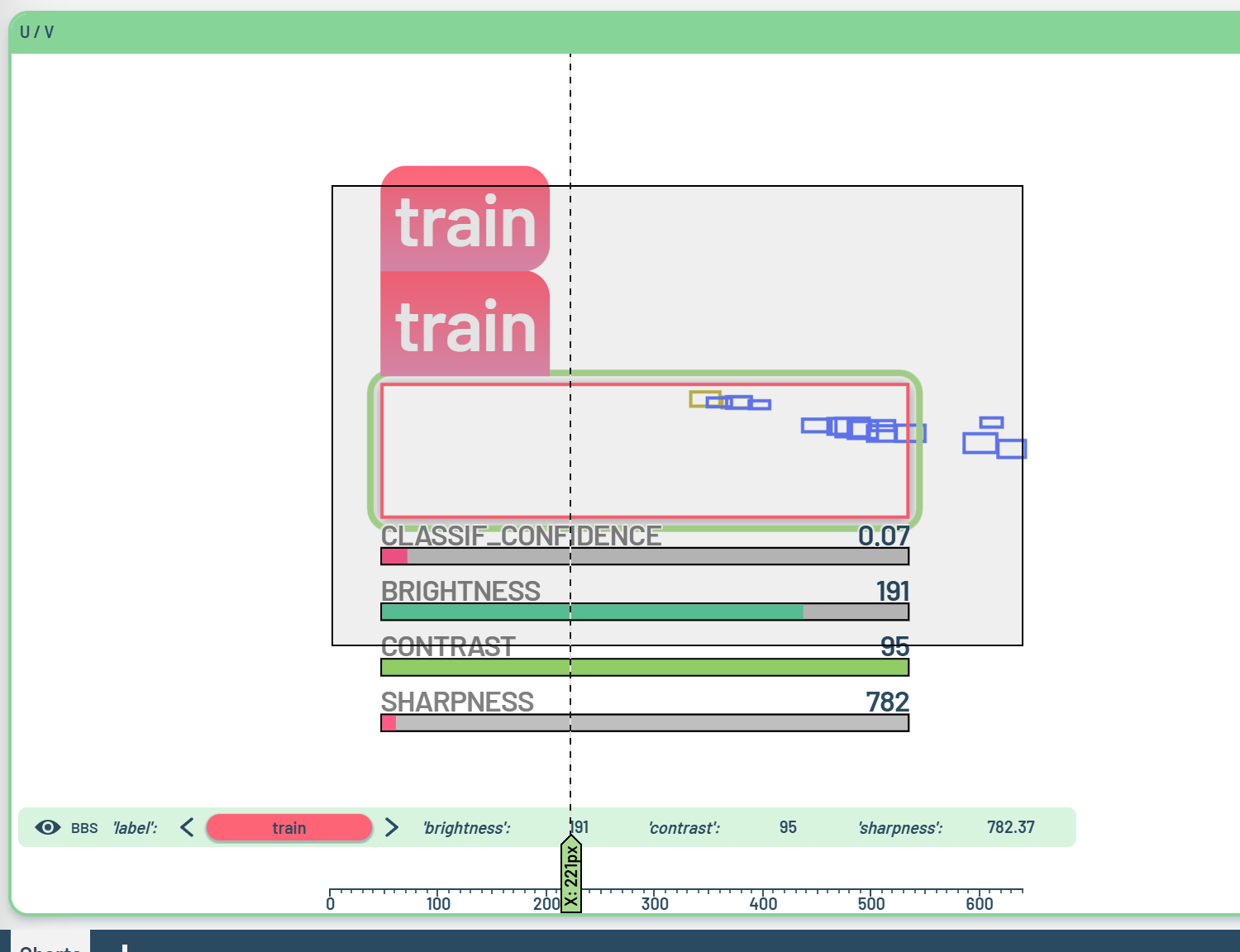Select the upper train label tag

[x=465, y=219]
